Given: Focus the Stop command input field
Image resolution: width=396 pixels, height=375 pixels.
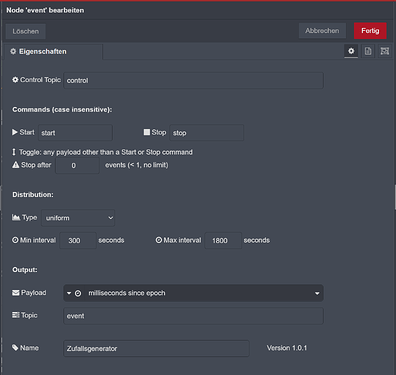Looking at the screenshot, I should pos(206,133).
